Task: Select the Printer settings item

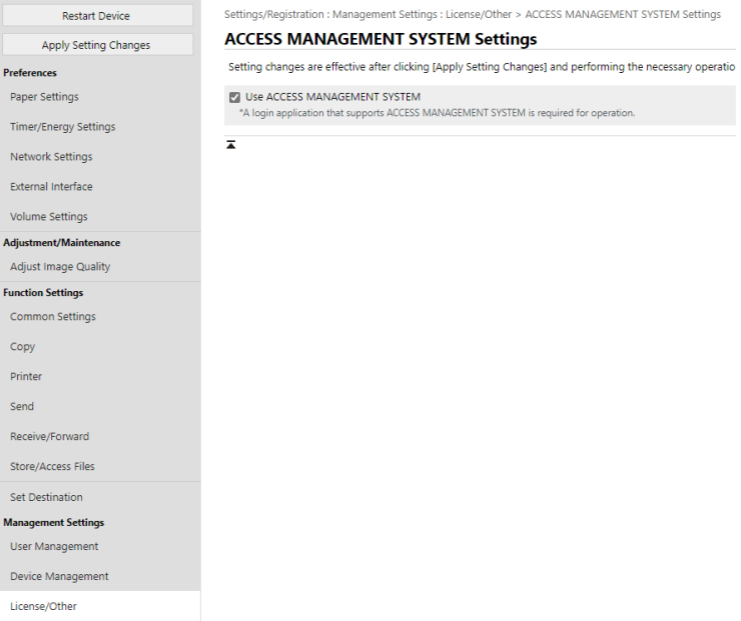Action: coord(26,377)
